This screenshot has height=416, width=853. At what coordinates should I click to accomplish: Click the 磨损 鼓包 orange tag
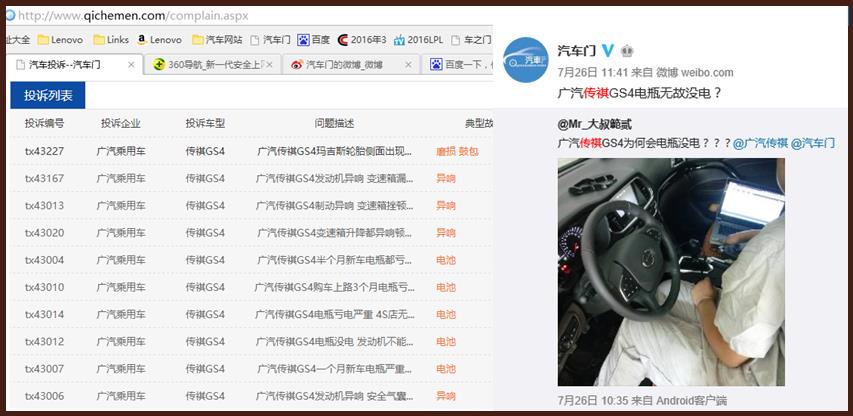[x=457, y=151]
